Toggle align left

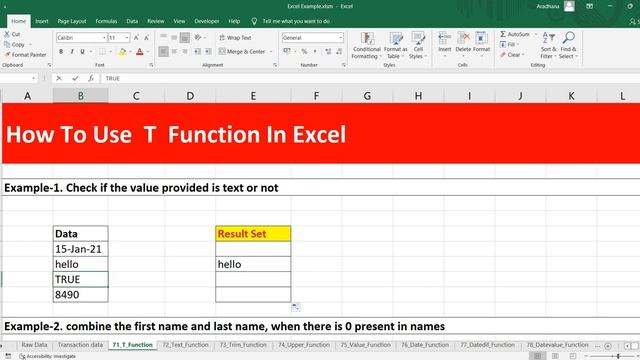click(x=163, y=51)
